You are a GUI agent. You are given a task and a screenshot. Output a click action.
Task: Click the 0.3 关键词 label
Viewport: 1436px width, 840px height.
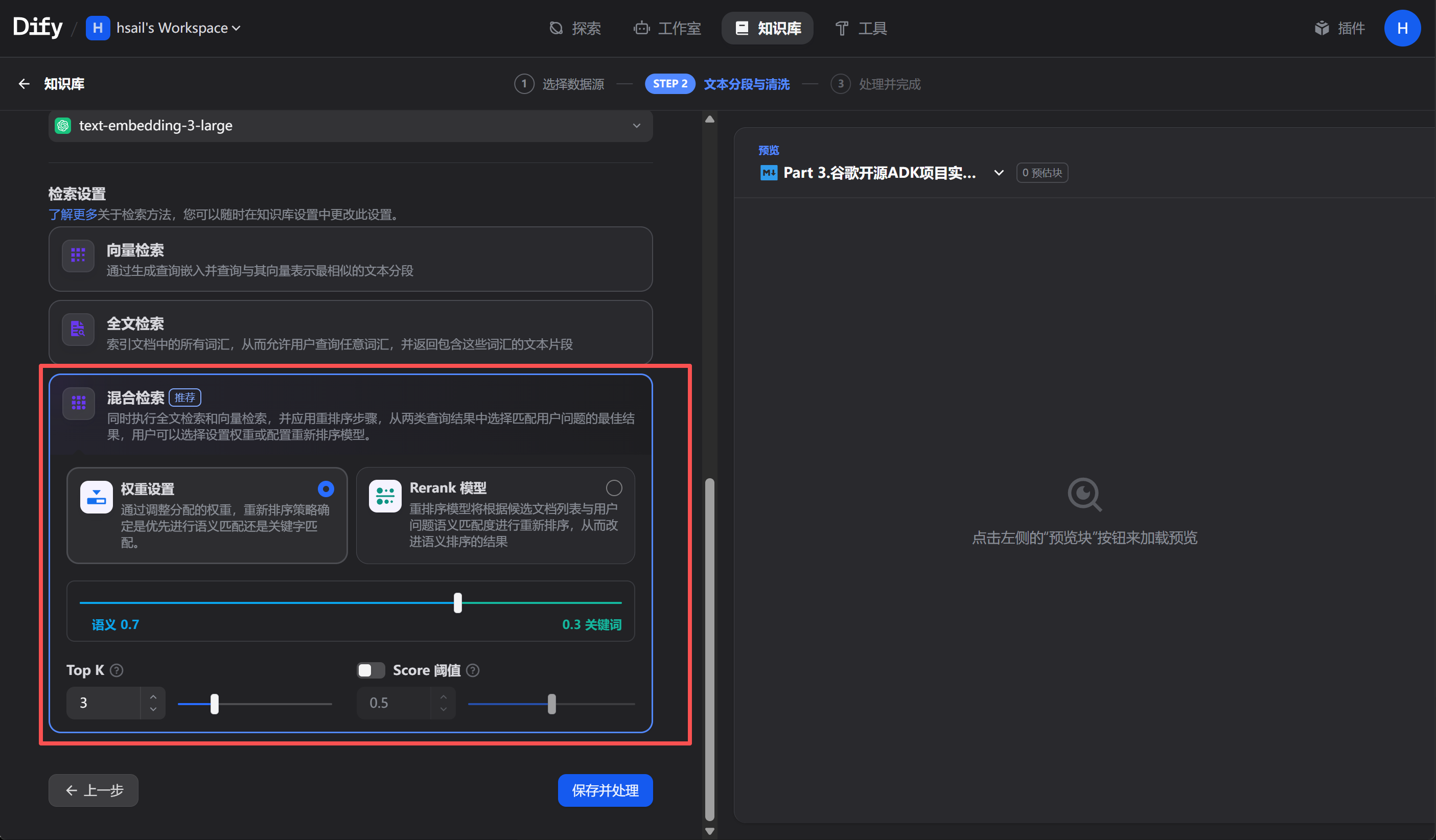tap(592, 624)
